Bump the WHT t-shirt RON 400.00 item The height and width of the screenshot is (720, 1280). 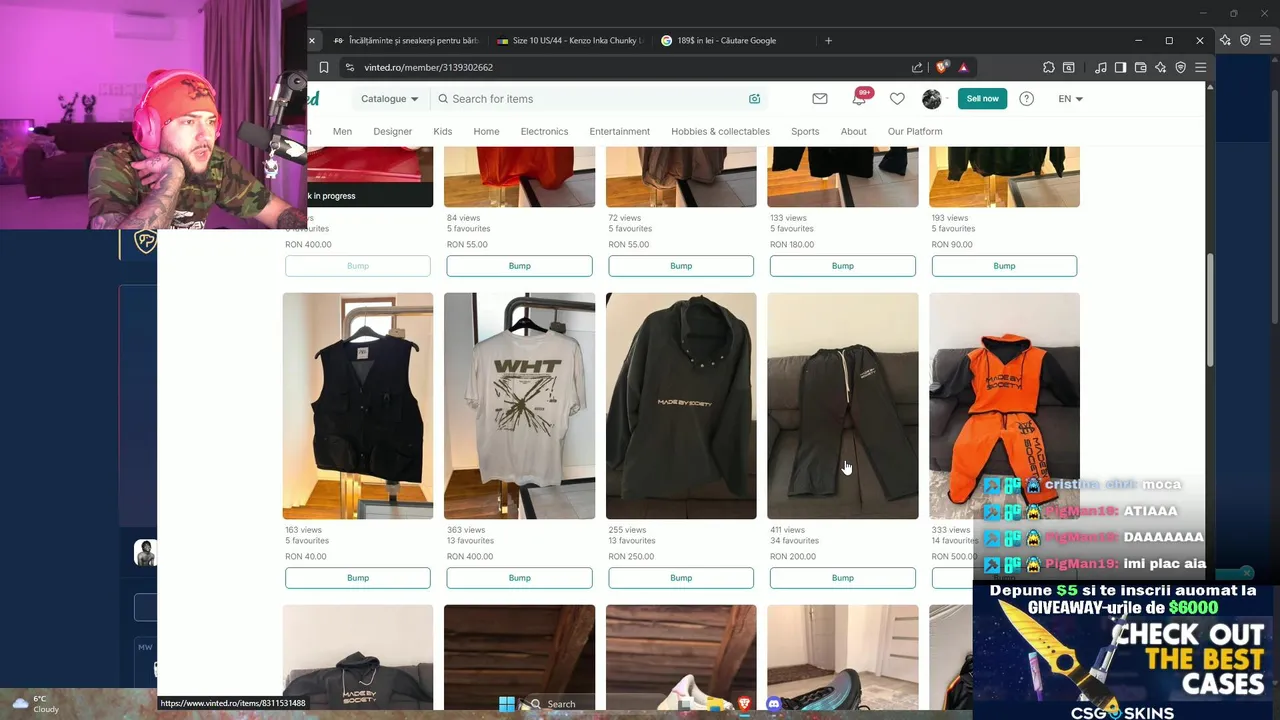[519, 578]
